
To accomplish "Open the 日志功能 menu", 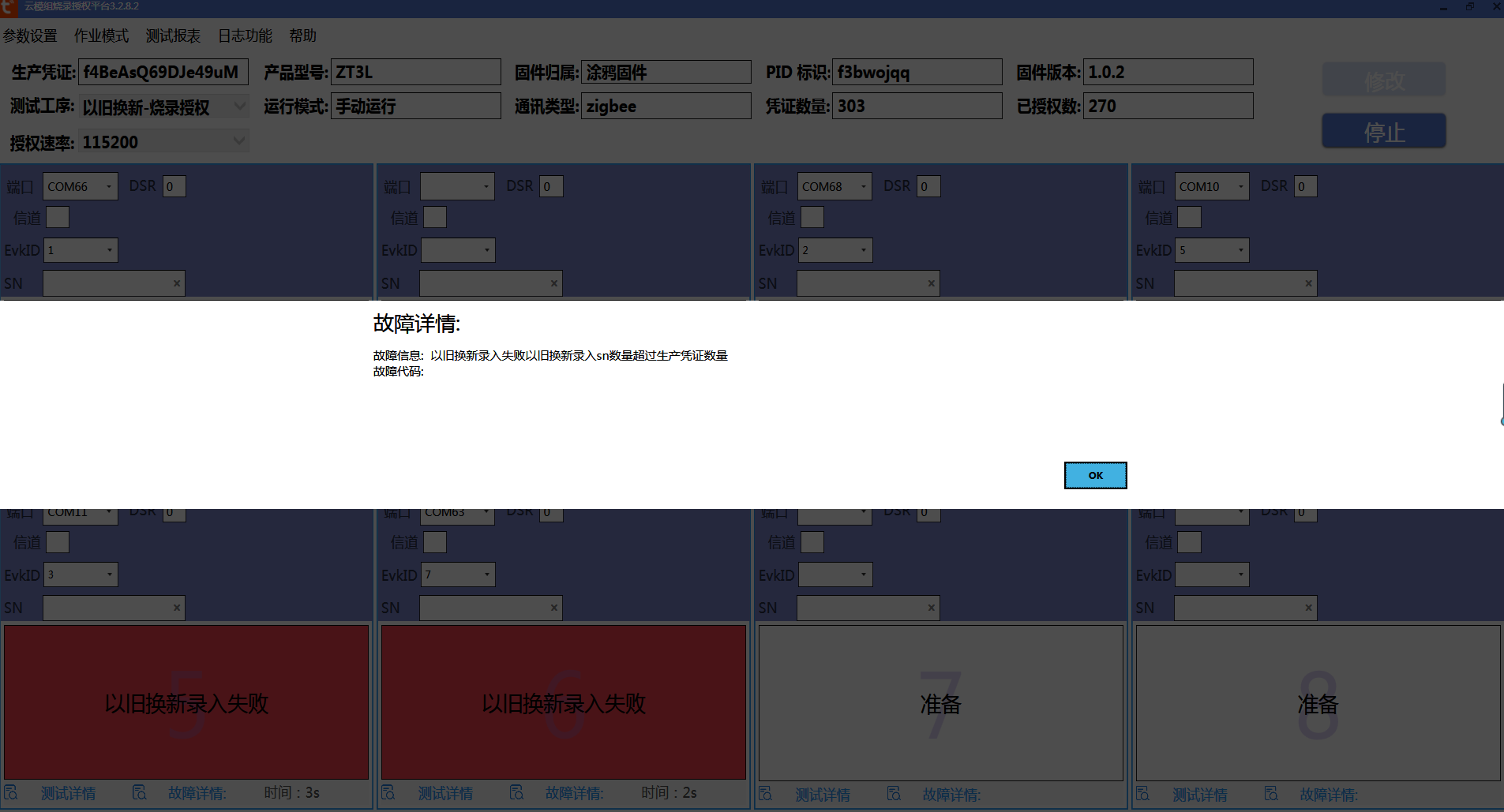I will (x=245, y=36).
